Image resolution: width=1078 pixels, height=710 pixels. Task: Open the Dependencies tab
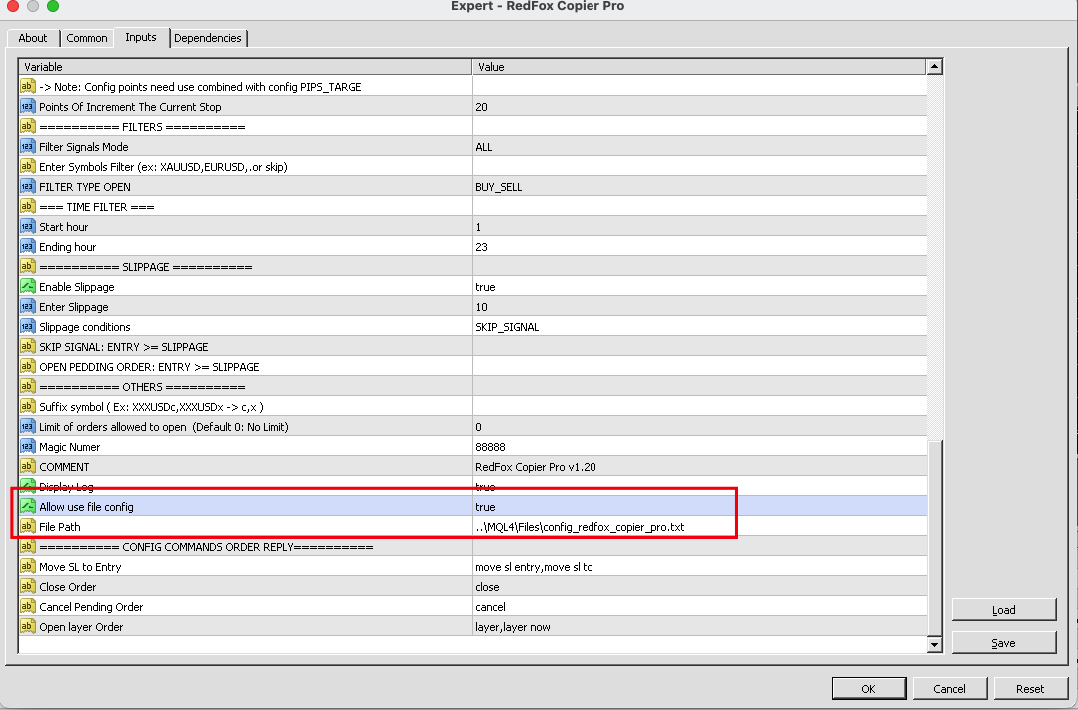[208, 38]
